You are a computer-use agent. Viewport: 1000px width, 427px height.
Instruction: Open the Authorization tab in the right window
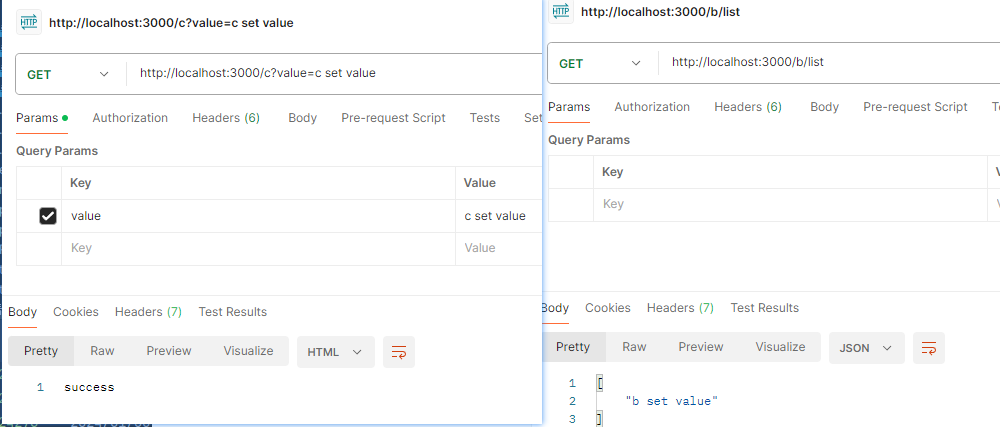652,107
